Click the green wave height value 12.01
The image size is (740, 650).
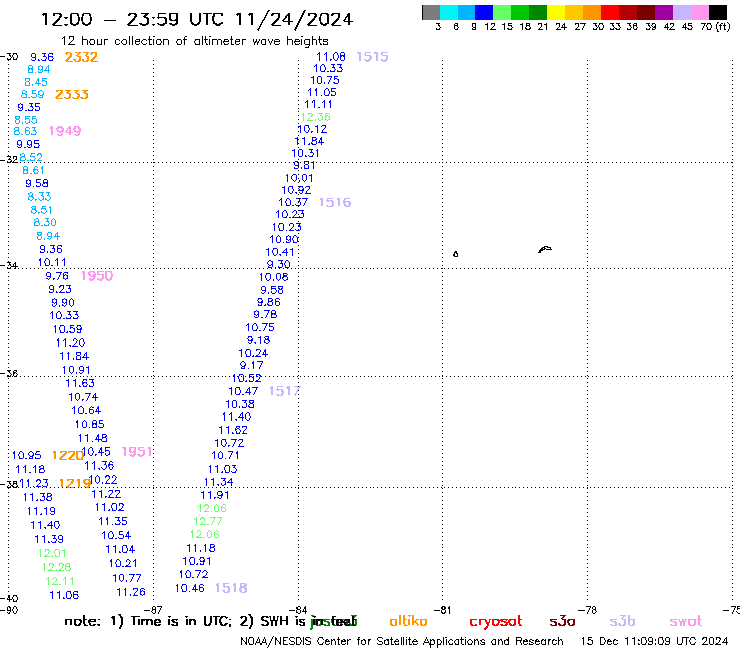52,553
